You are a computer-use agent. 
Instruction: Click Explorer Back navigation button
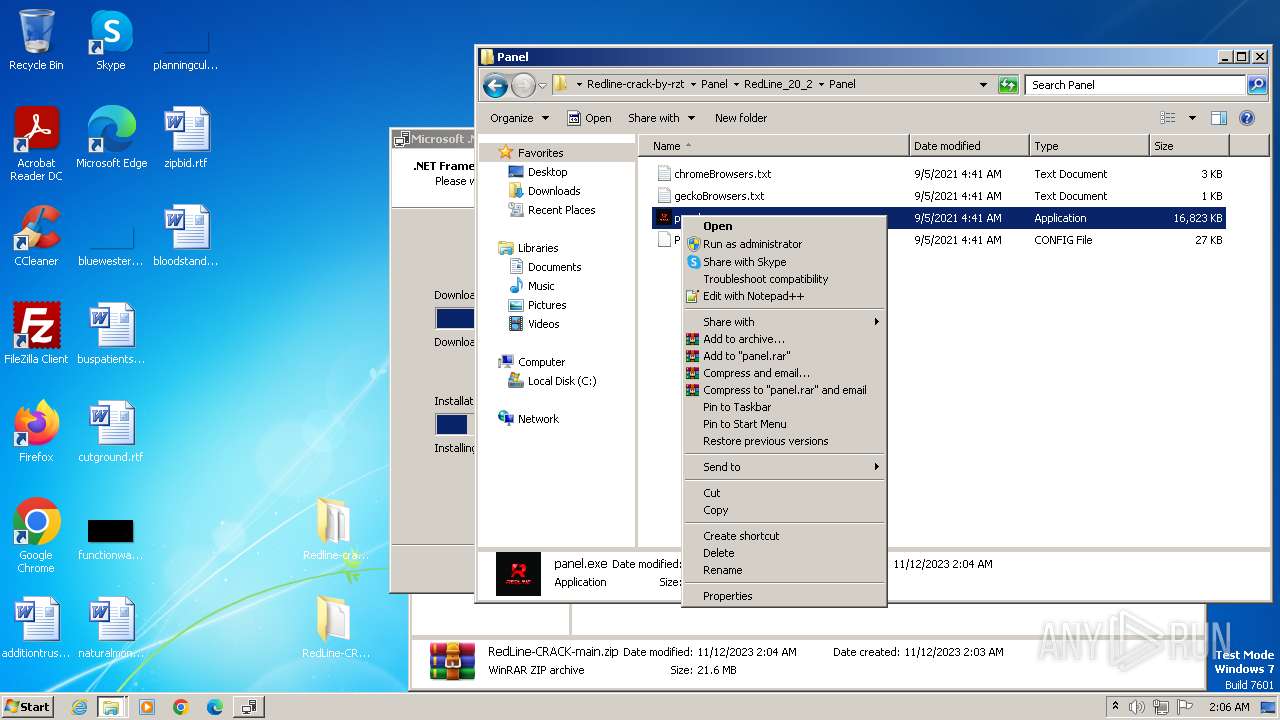(x=495, y=85)
